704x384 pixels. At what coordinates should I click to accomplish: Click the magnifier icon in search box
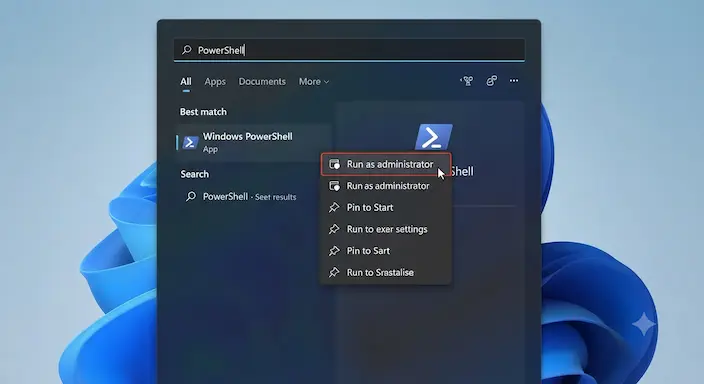click(187, 50)
